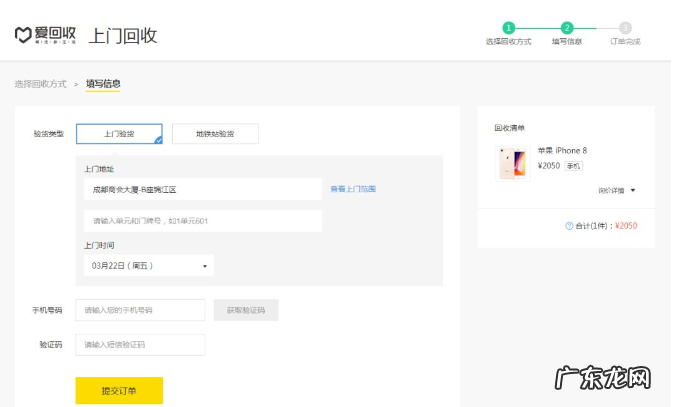Focus the 手机号码 input field
This screenshot has height=407, width=689.
(x=140, y=310)
